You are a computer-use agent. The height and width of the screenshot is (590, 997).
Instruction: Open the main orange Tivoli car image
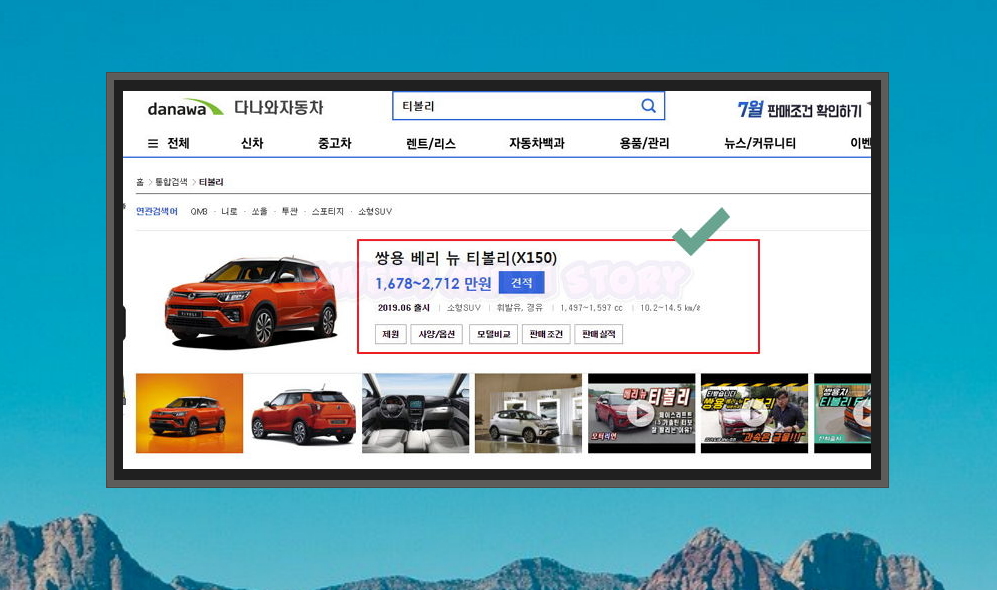click(251, 301)
